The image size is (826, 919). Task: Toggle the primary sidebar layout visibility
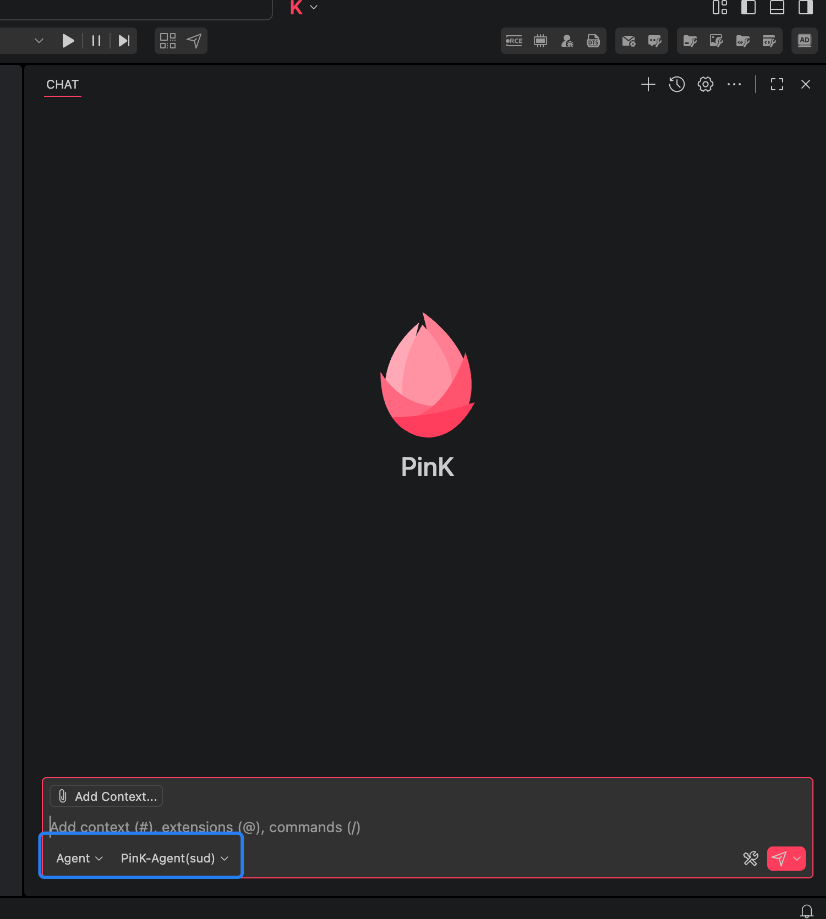tap(748, 7)
